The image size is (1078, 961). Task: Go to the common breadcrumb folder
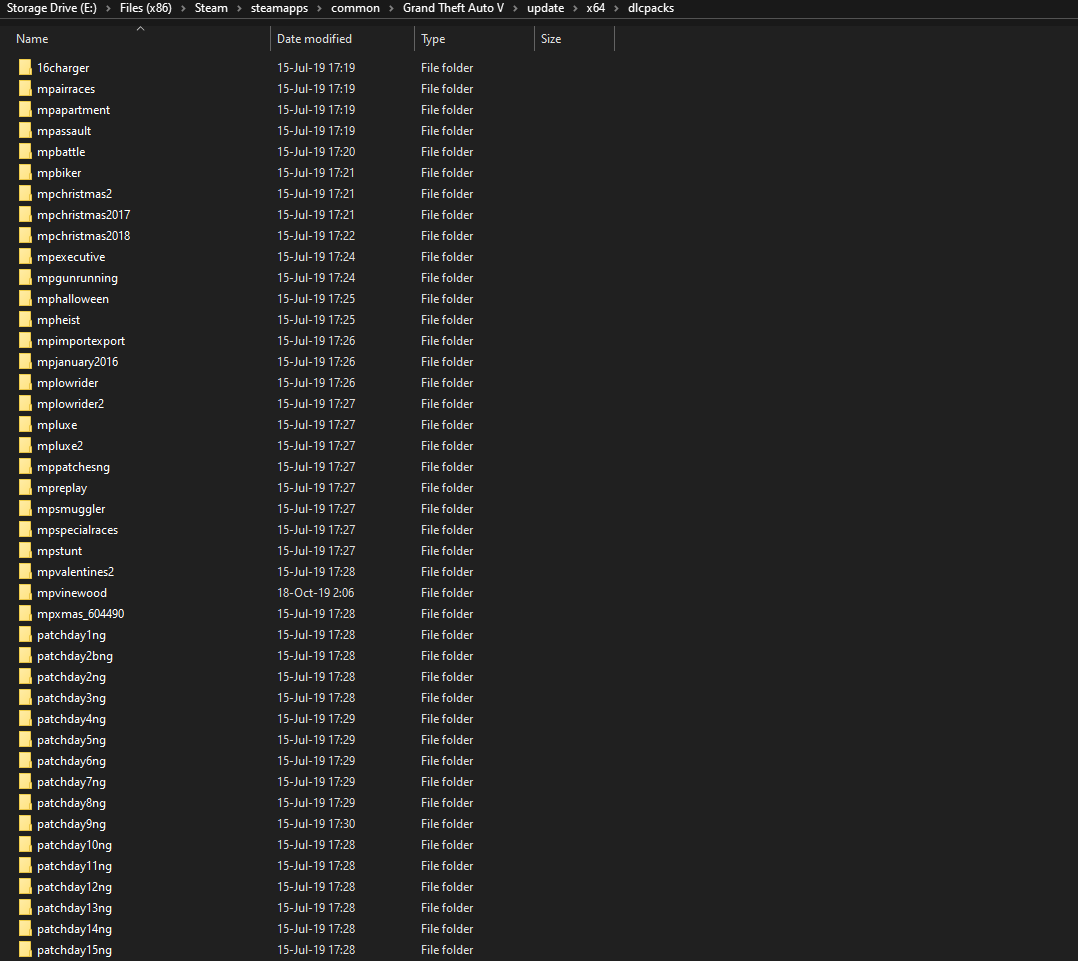[355, 8]
